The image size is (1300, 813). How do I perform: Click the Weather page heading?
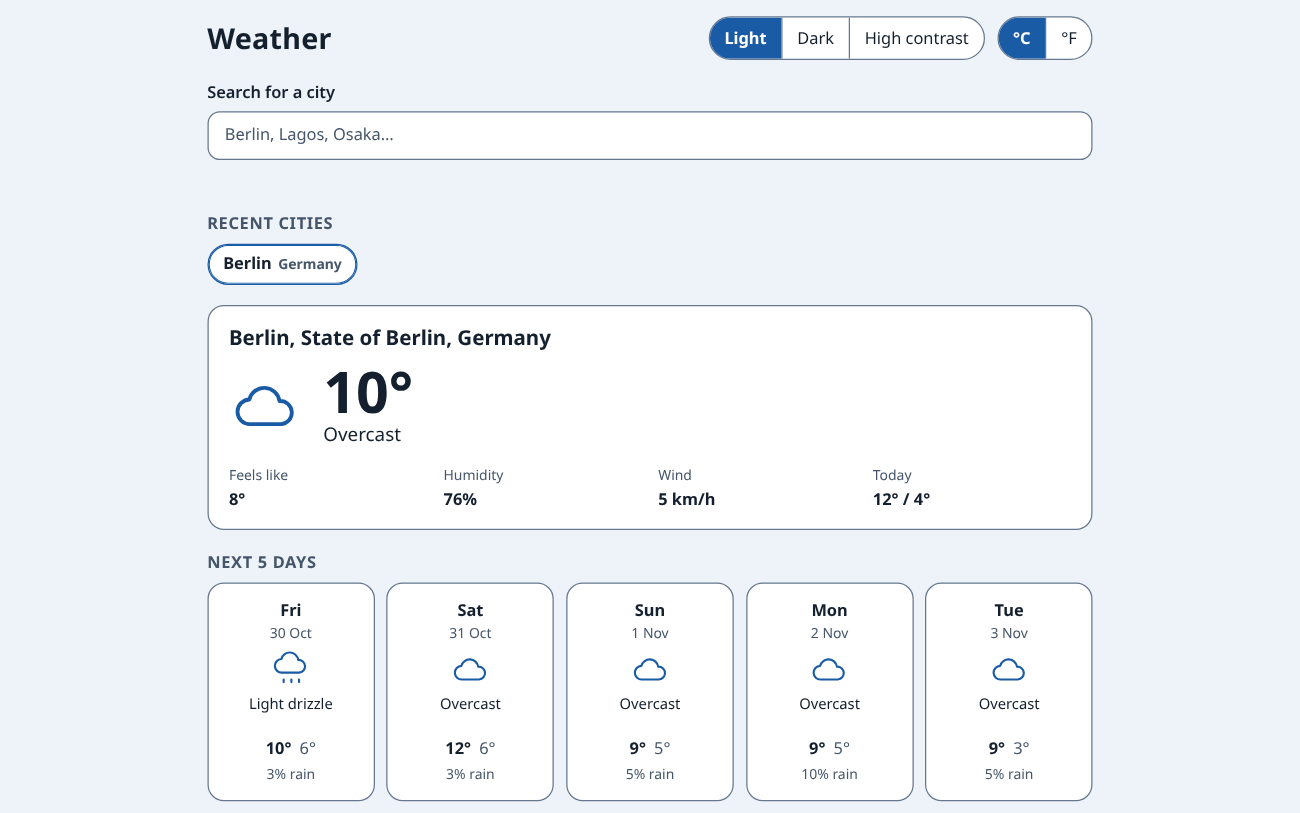(269, 39)
